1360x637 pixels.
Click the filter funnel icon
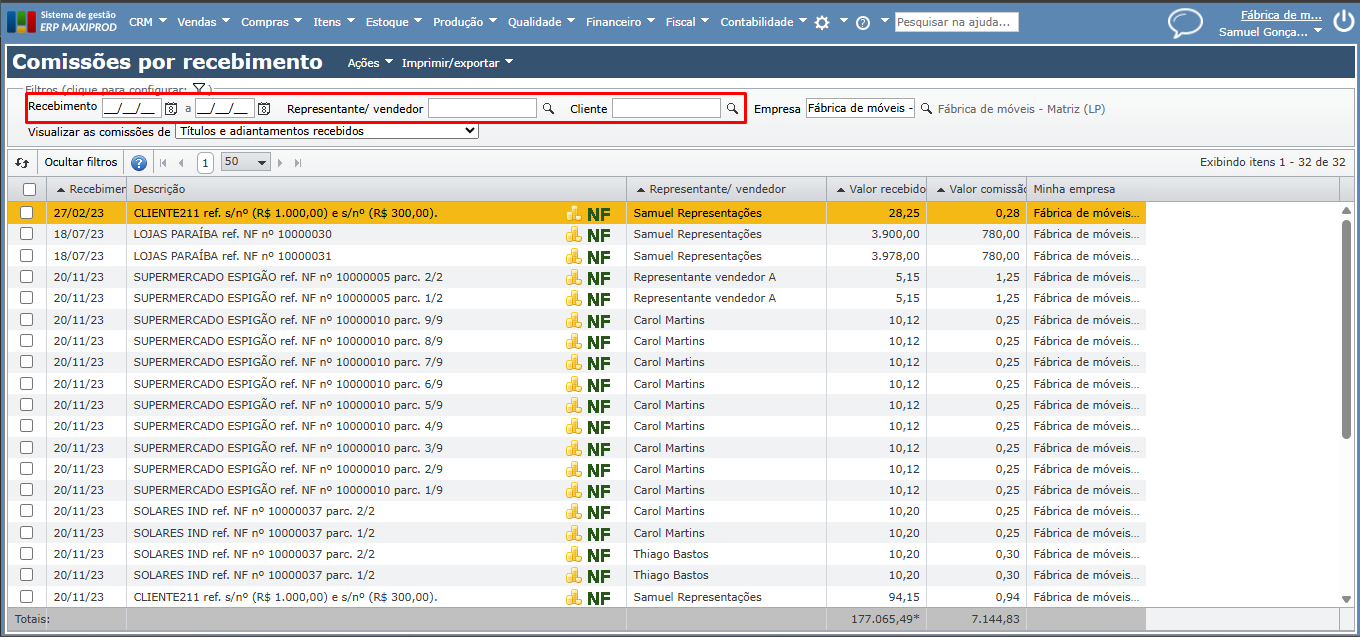tap(199, 89)
